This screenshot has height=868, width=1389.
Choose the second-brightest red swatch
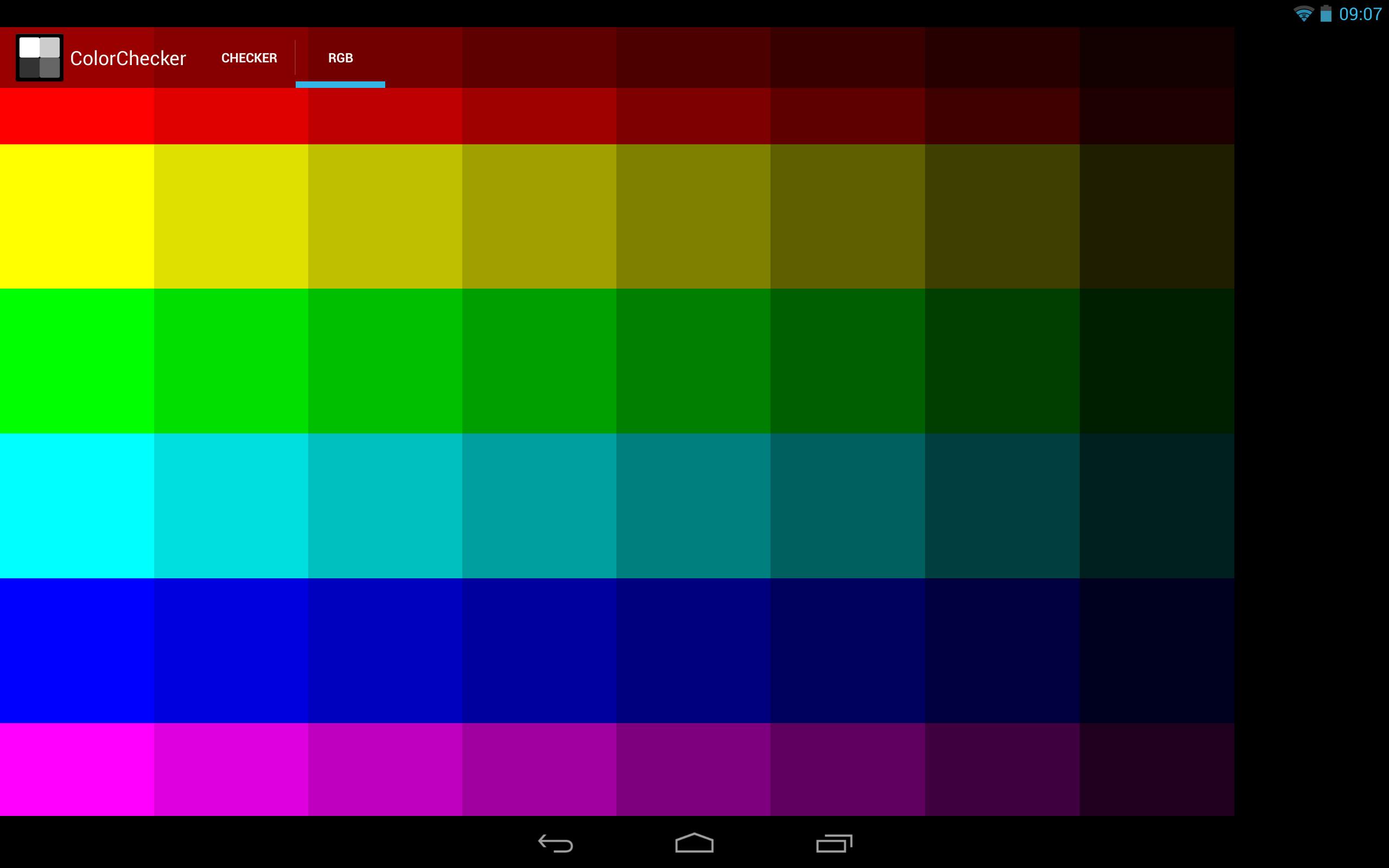click(231, 116)
